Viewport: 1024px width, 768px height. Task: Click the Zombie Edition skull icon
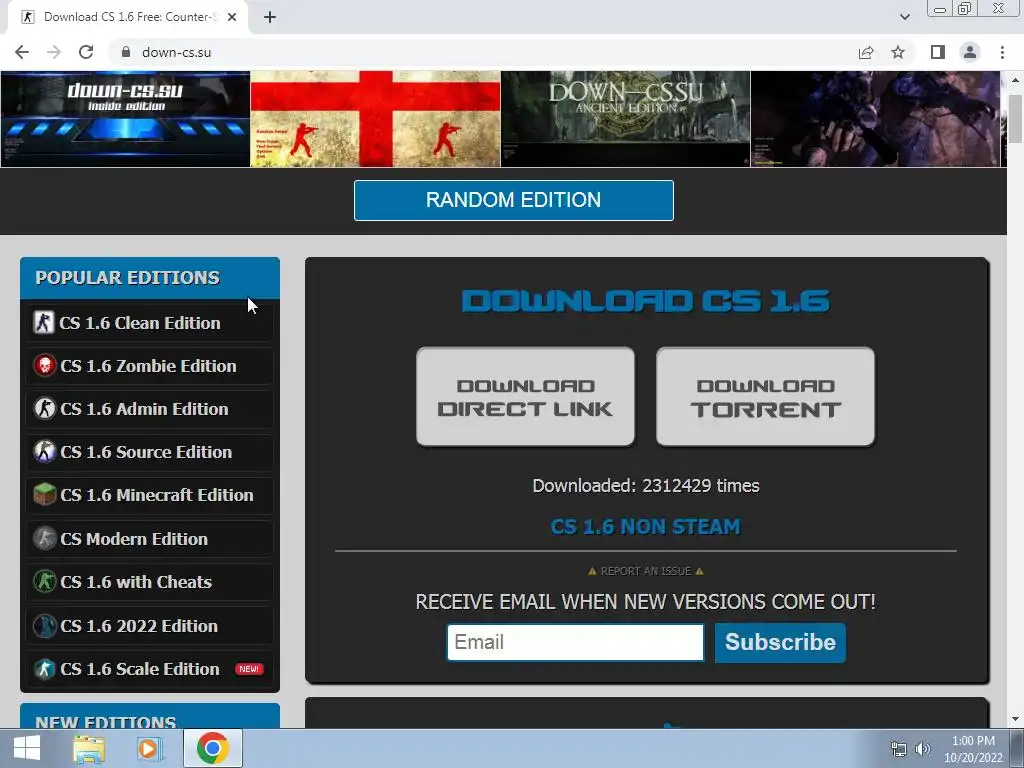(x=44, y=366)
